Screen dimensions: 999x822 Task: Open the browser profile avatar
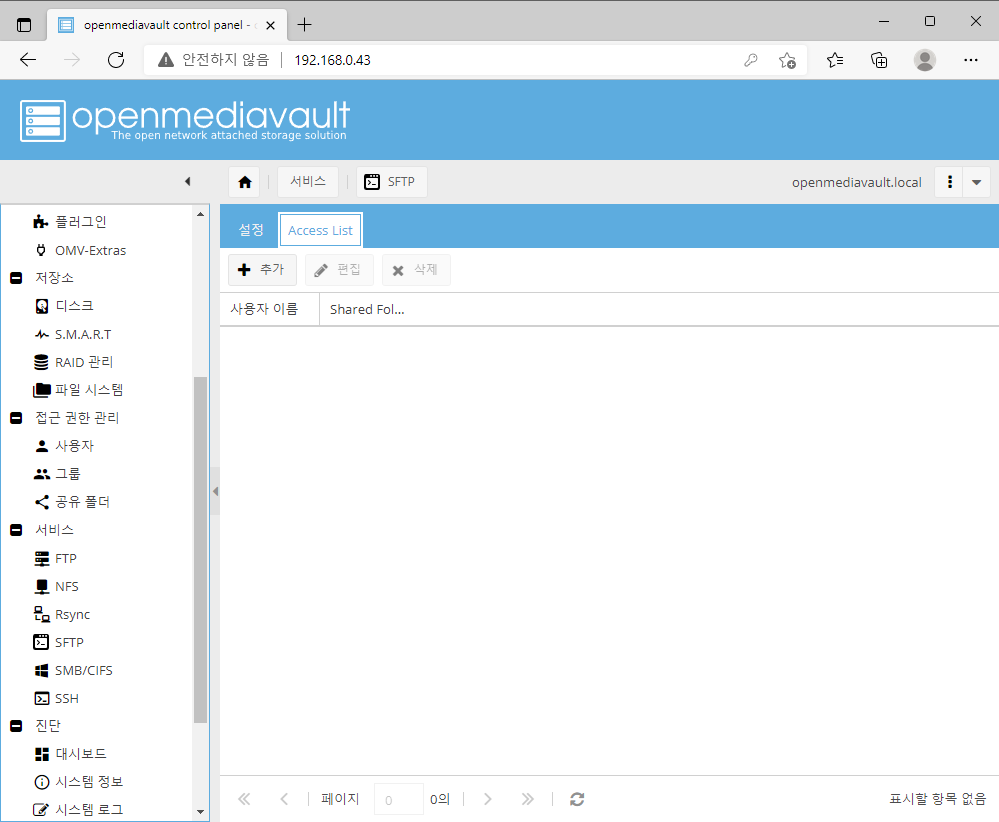924,60
